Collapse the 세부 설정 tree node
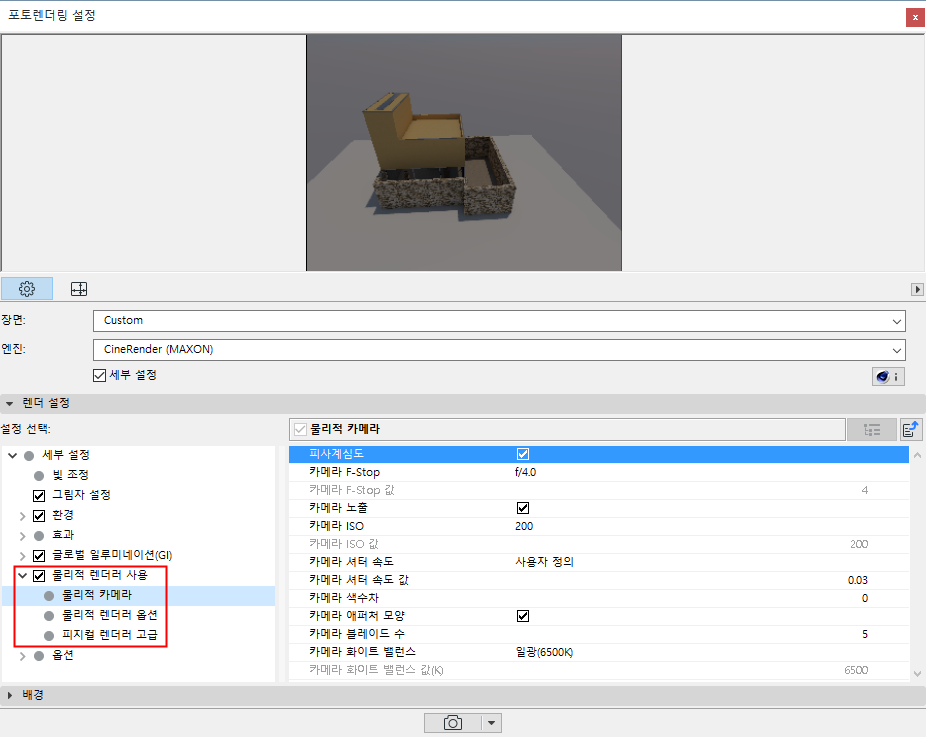926x737 pixels. [x=12, y=455]
